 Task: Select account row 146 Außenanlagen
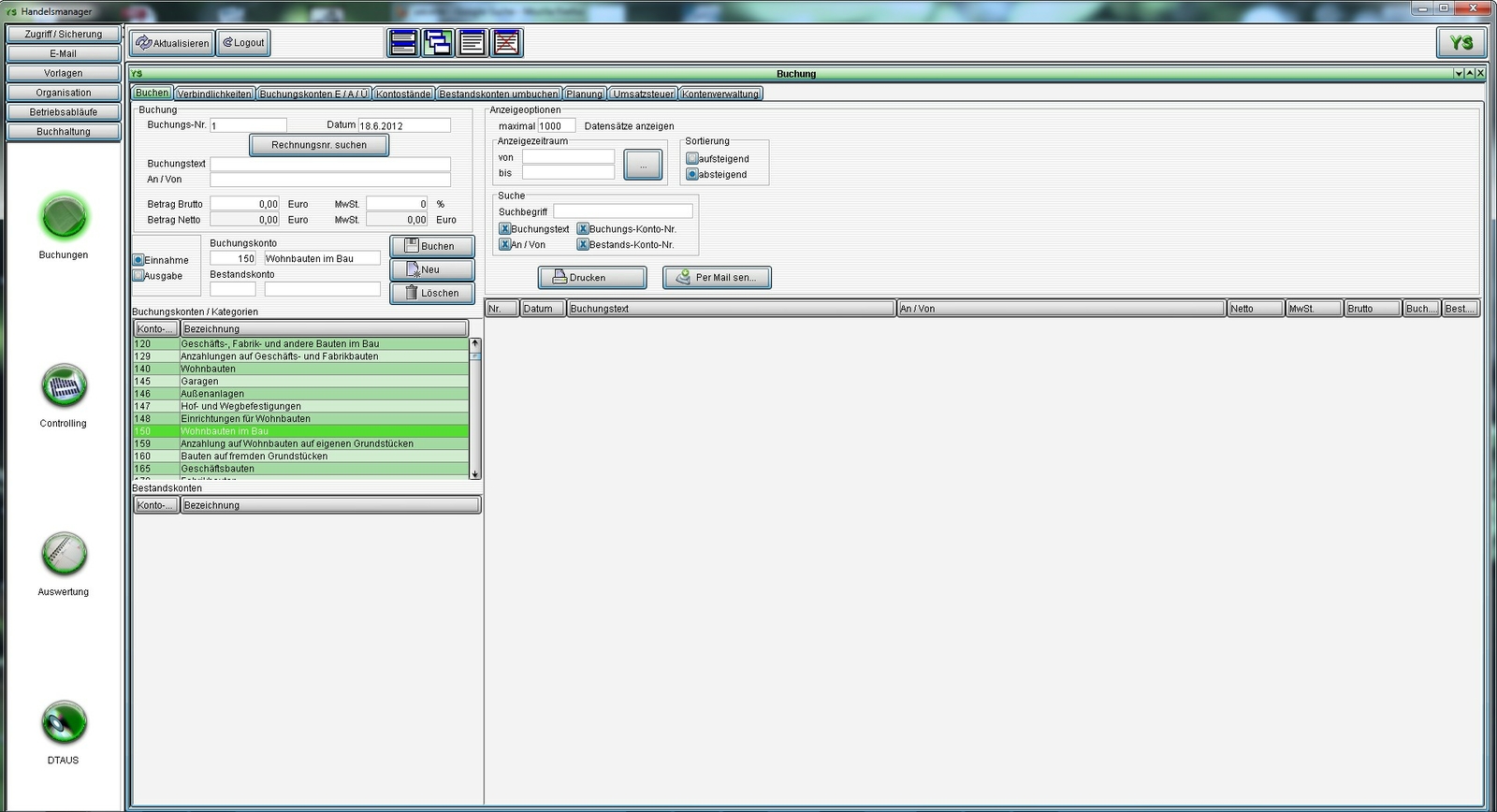point(300,394)
